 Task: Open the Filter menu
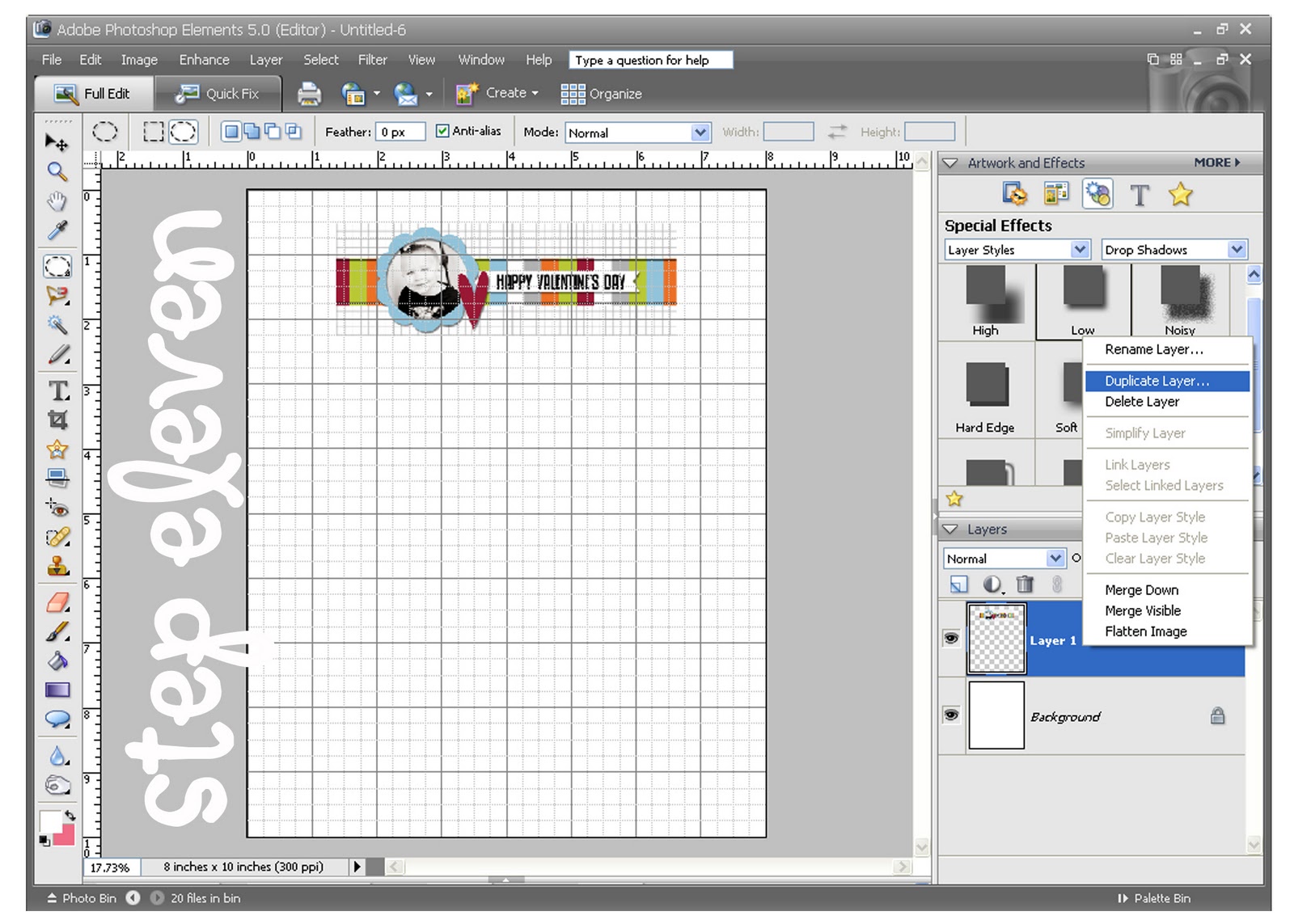click(x=373, y=60)
